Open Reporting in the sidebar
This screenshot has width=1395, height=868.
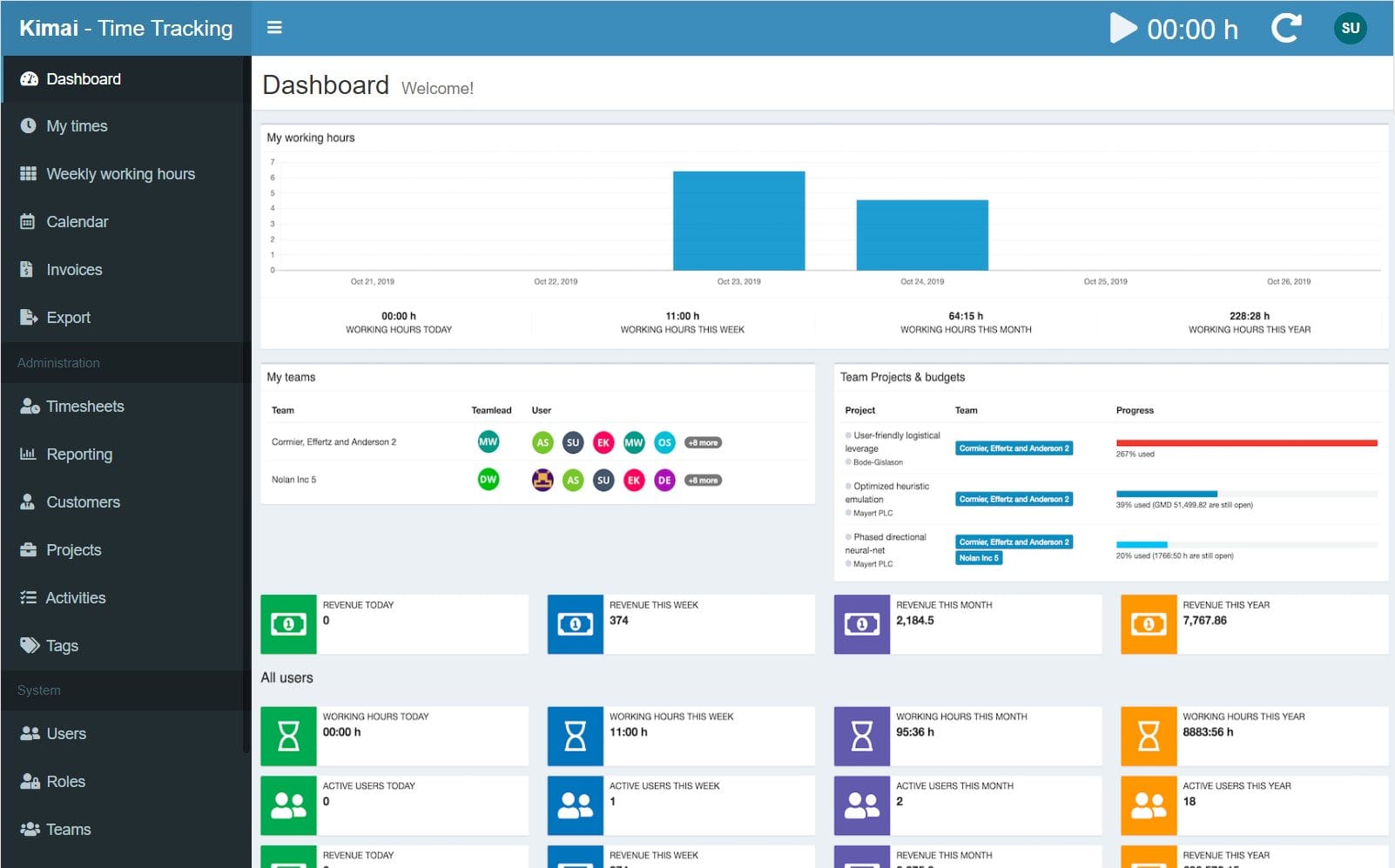point(78,454)
